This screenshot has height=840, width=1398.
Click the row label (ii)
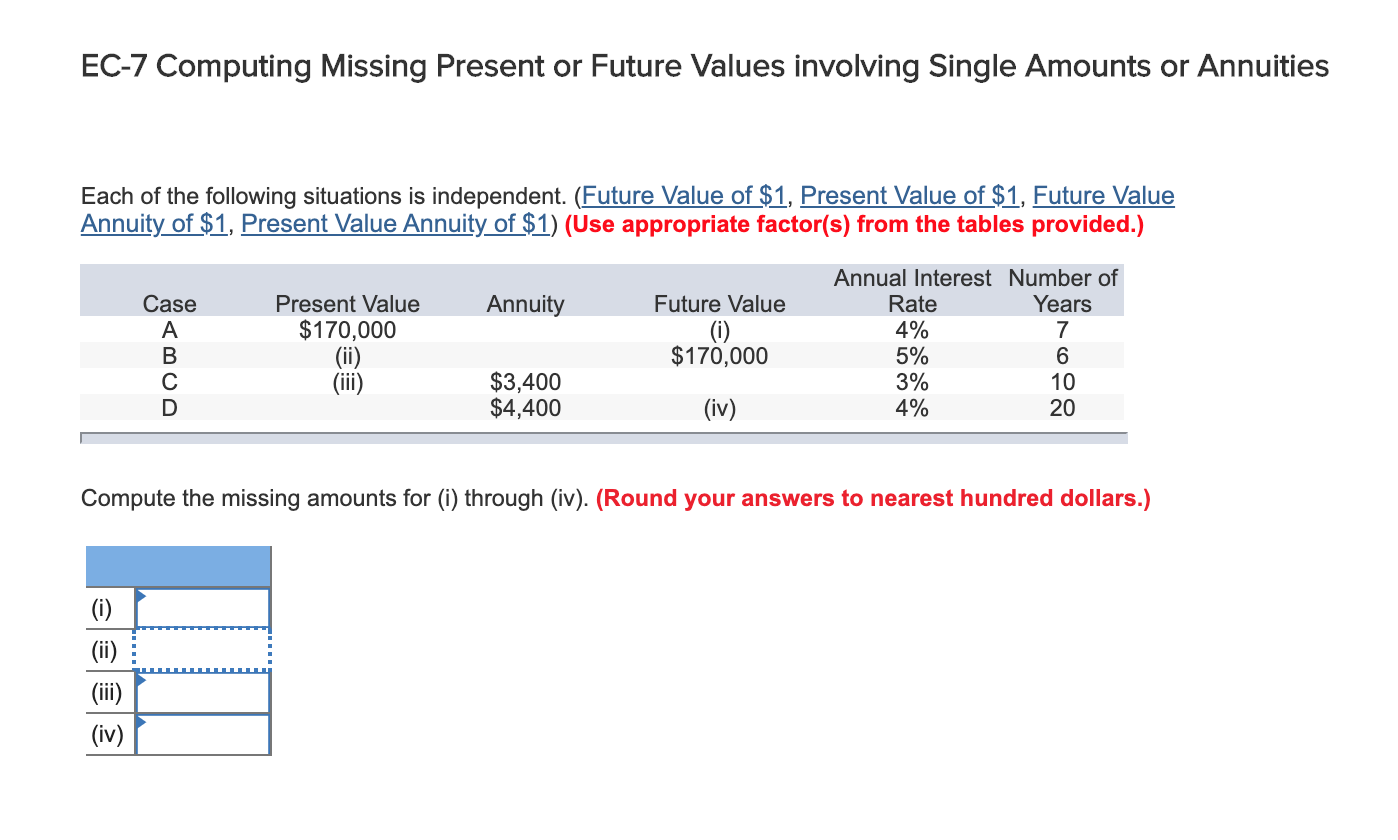[104, 649]
